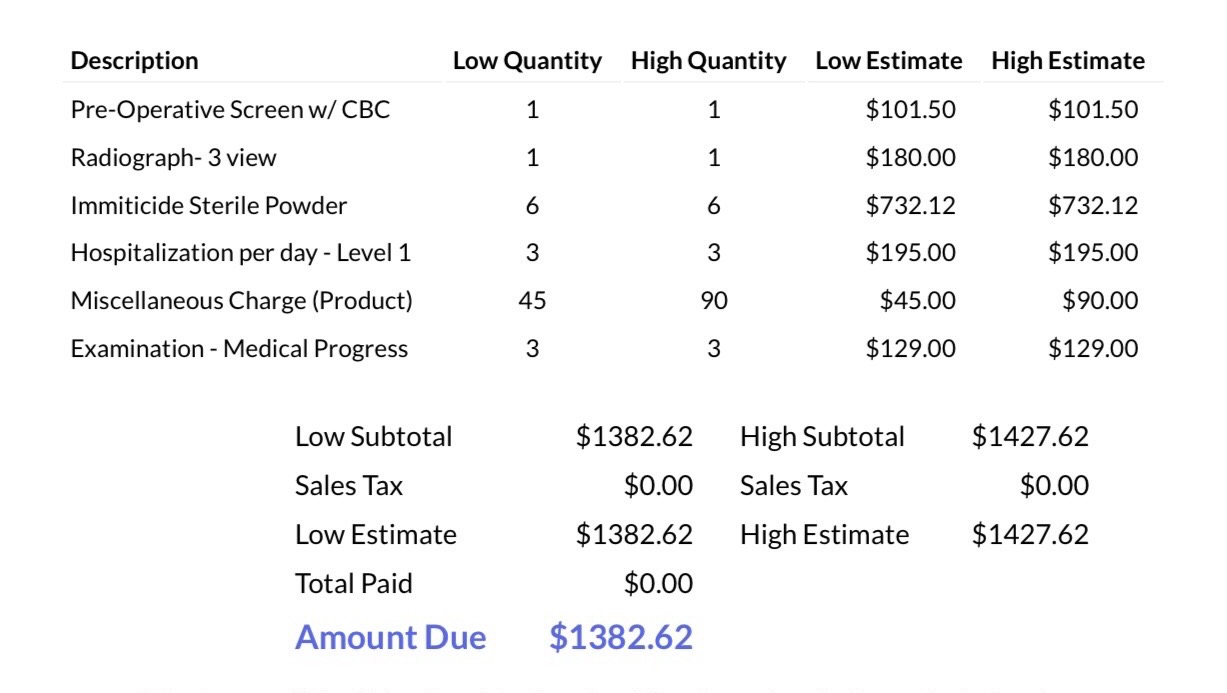This screenshot has width=1227, height=693.
Task: Click the Miscellaneous Charge (Product) item
Action: pyautogui.click(x=241, y=301)
